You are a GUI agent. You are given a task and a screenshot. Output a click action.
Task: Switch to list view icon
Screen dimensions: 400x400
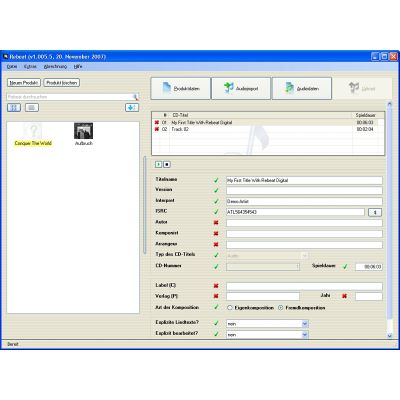point(32,107)
